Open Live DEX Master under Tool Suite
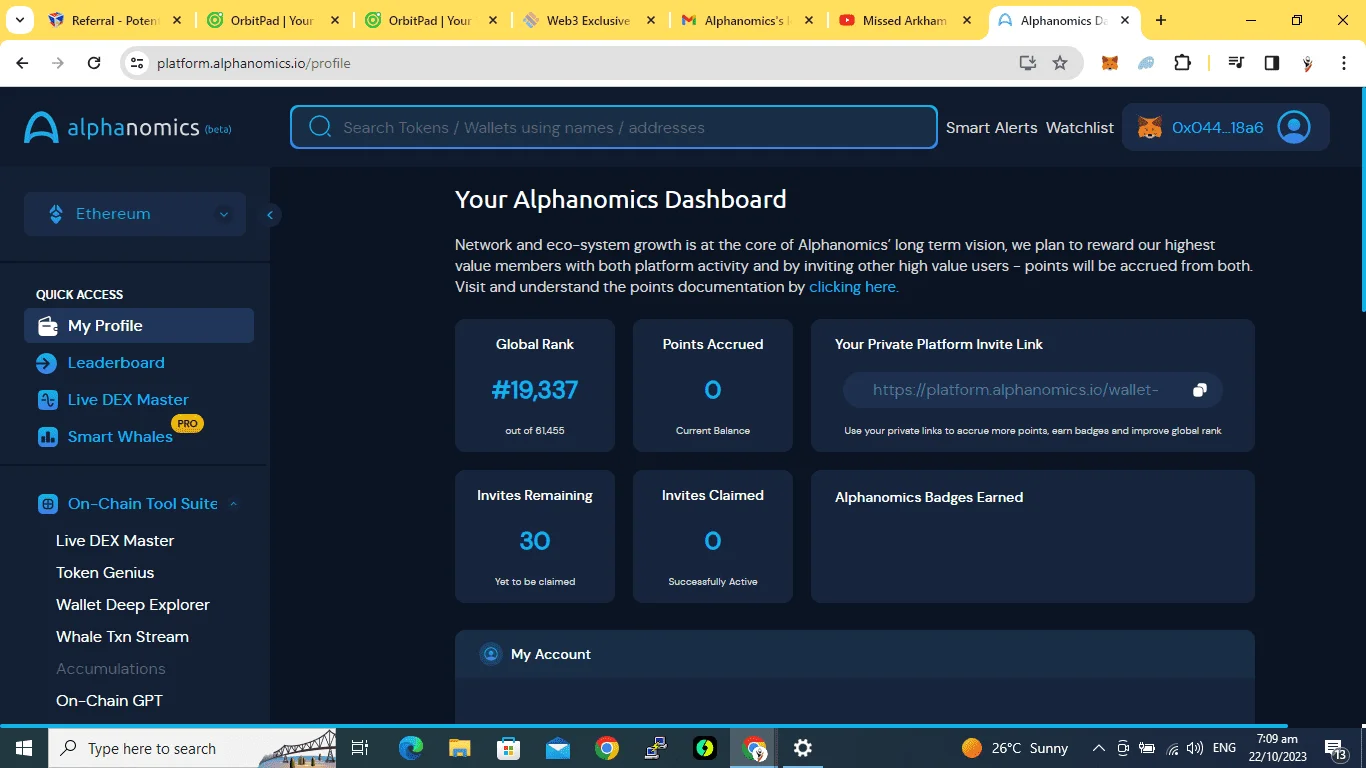This screenshot has width=1366, height=768. 115,541
